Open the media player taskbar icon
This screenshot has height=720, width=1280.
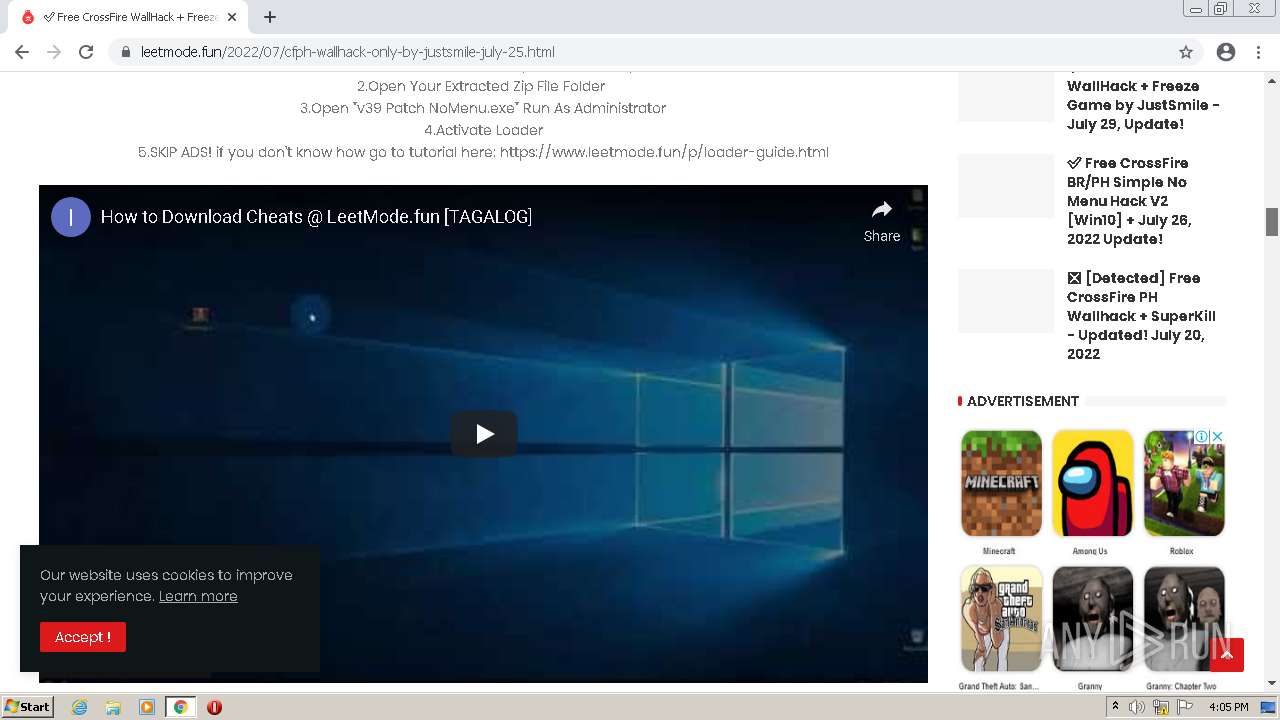(147, 707)
